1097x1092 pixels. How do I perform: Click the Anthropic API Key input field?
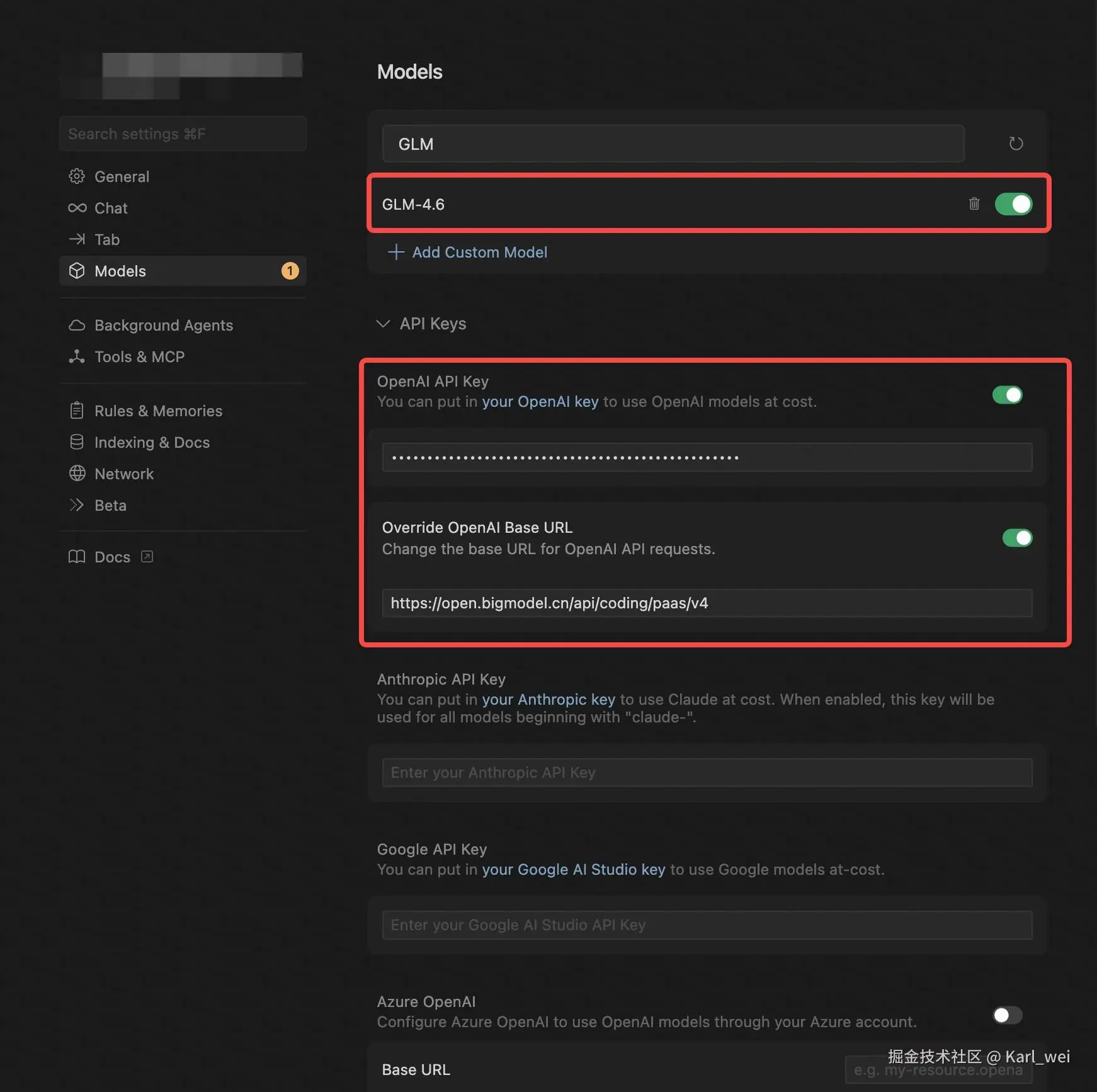[707, 772]
